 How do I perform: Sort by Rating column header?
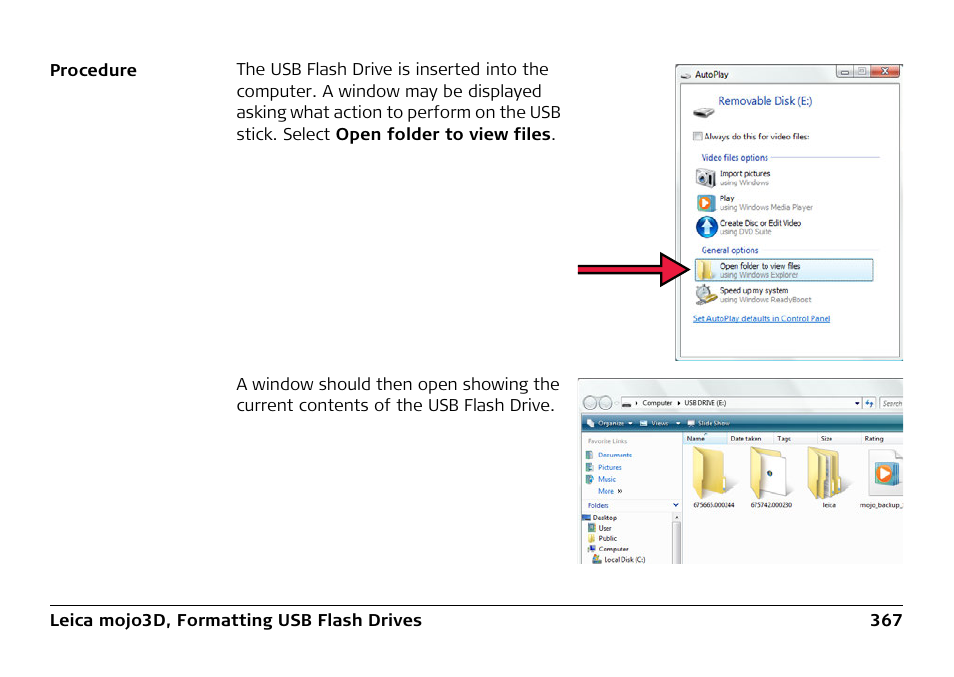[x=881, y=439]
